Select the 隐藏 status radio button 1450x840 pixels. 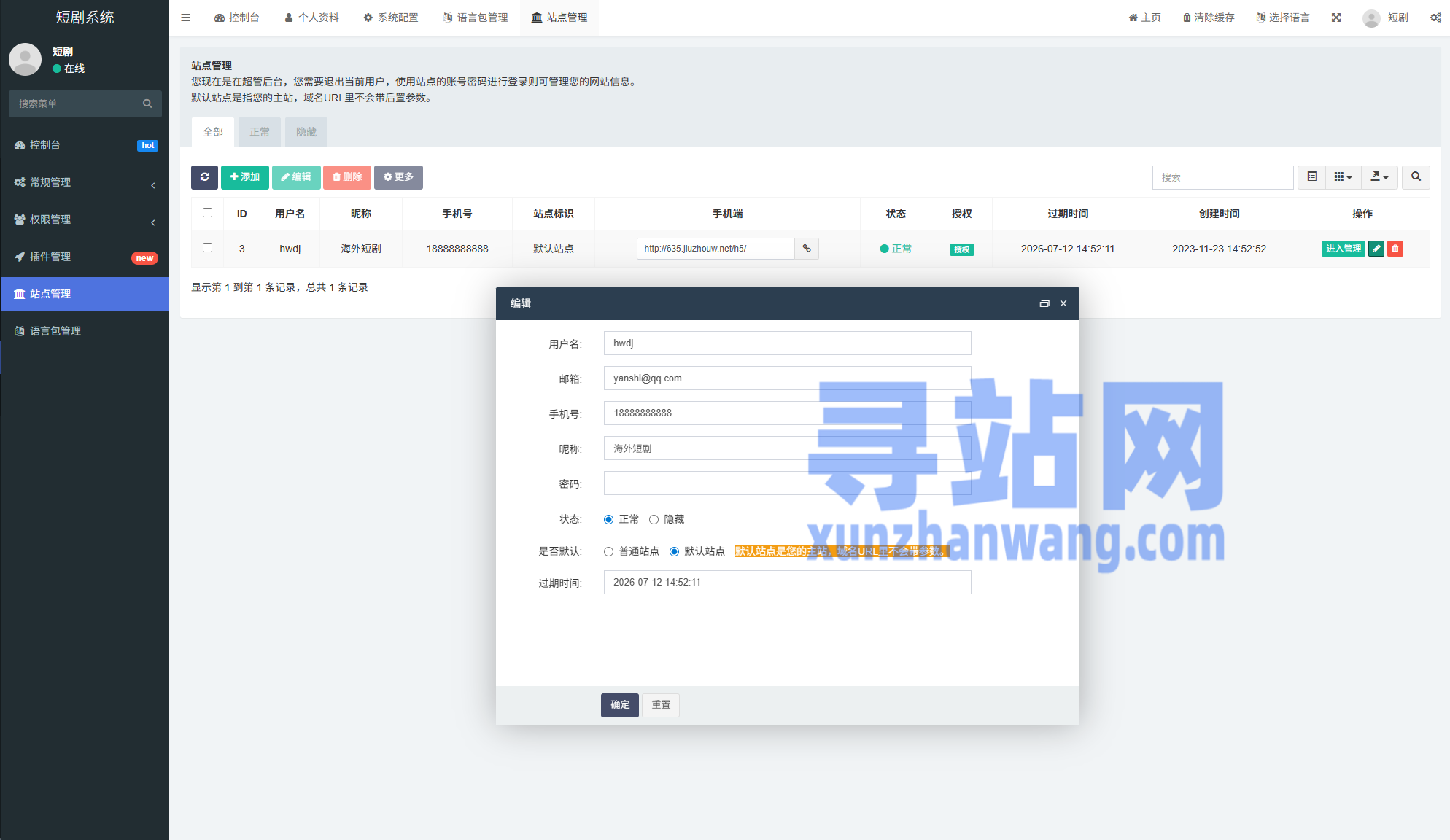tap(654, 520)
